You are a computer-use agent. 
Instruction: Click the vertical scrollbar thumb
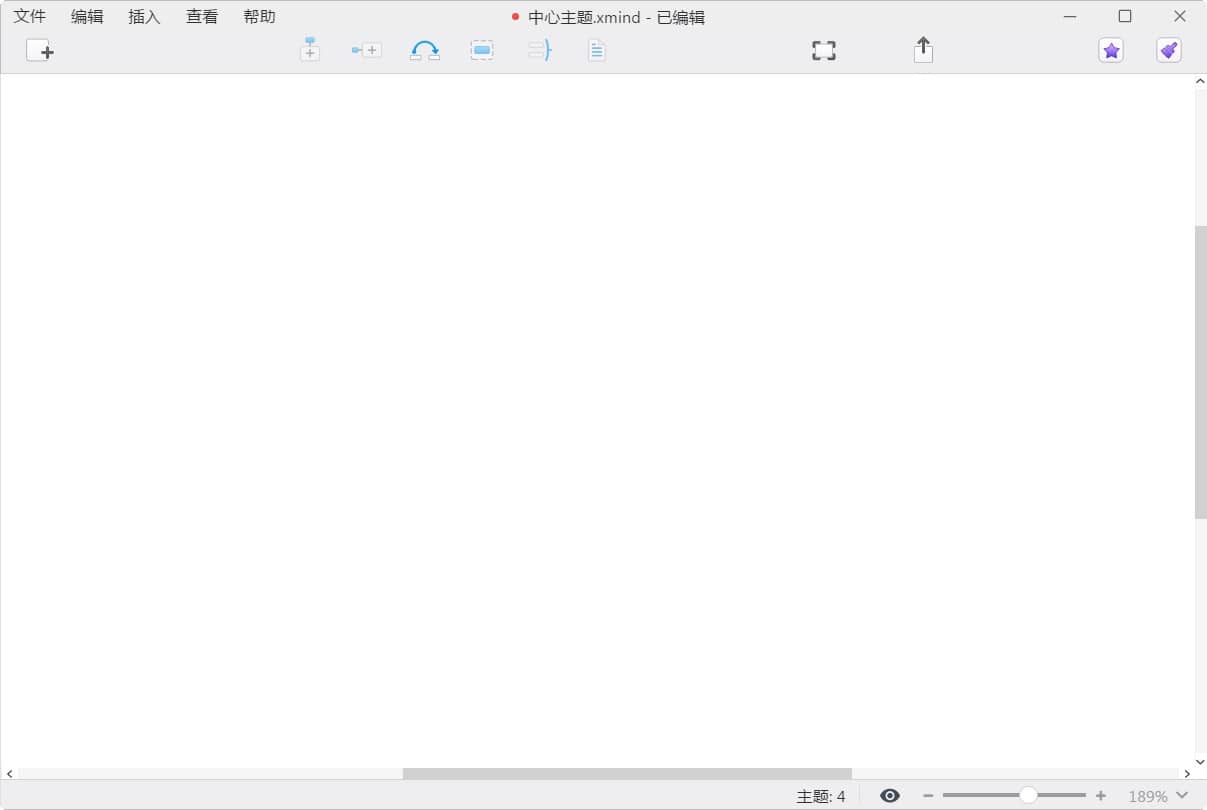click(1200, 372)
